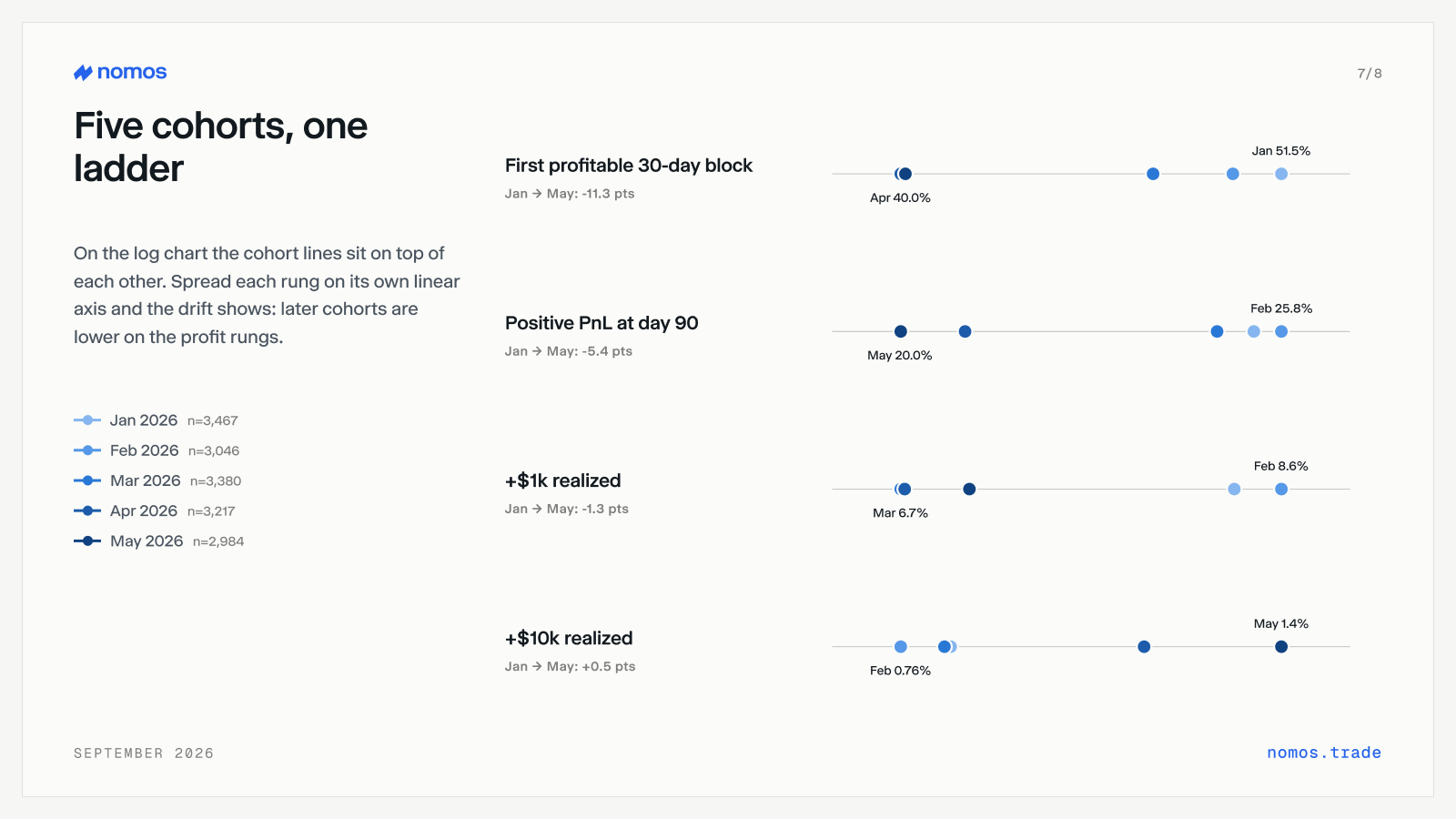1456x819 pixels.
Task: Click the 'Feb 8.6%' data label
Action: [1281, 466]
